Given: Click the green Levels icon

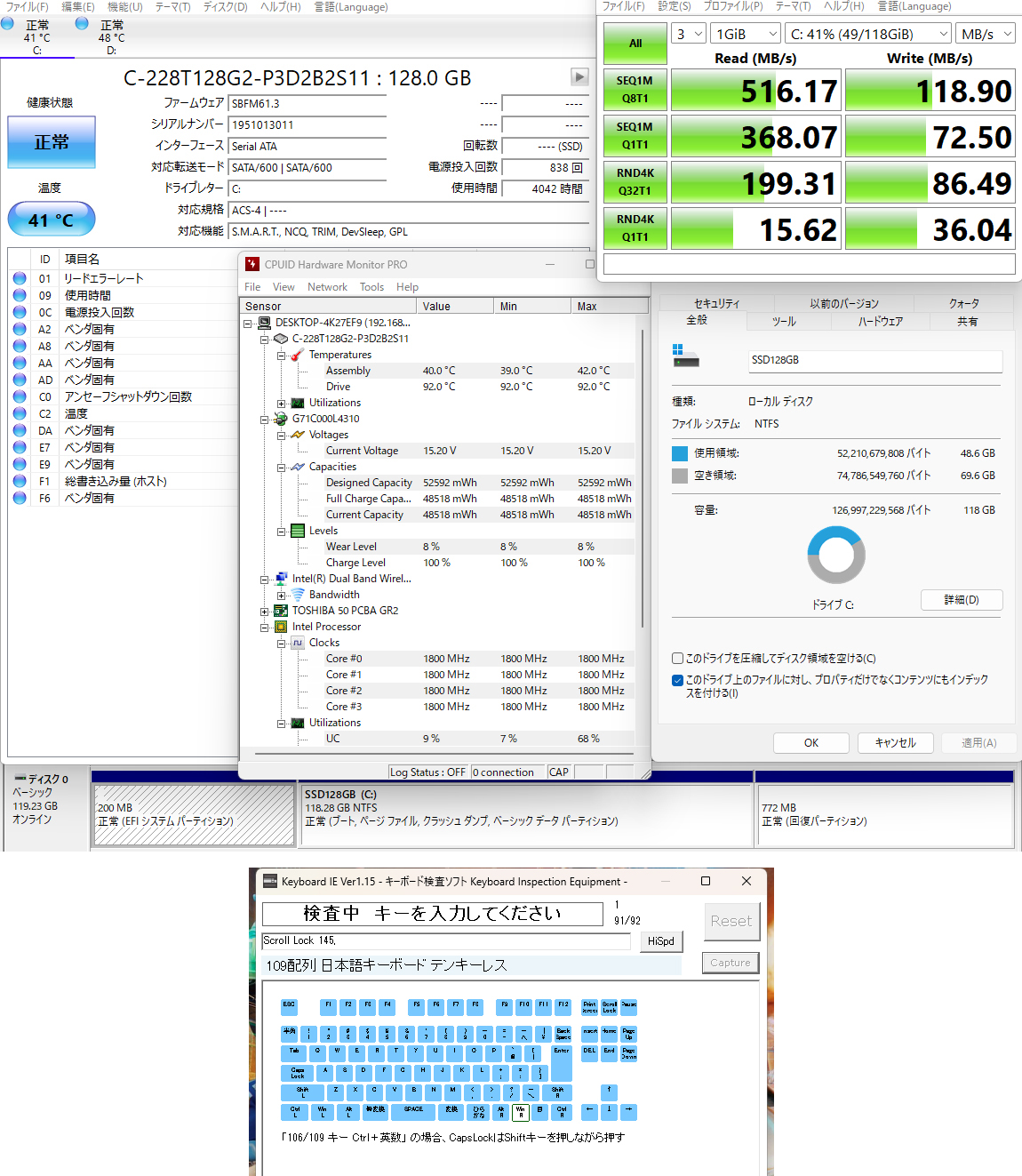Looking at the screenshot, I should click(x=298, y=531).
